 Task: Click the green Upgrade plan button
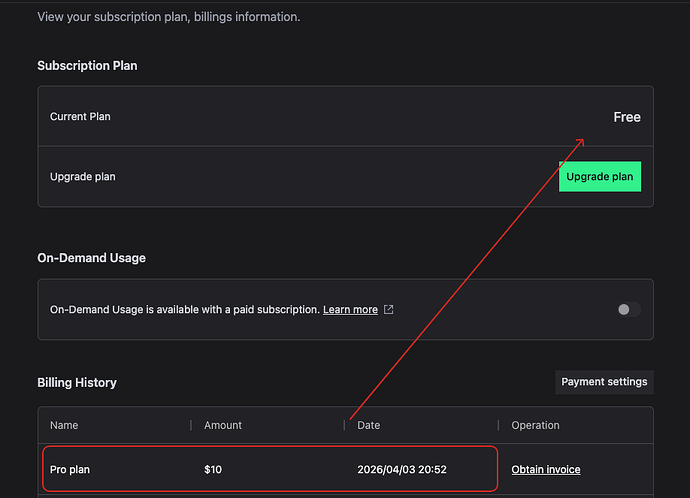(600, 176)
